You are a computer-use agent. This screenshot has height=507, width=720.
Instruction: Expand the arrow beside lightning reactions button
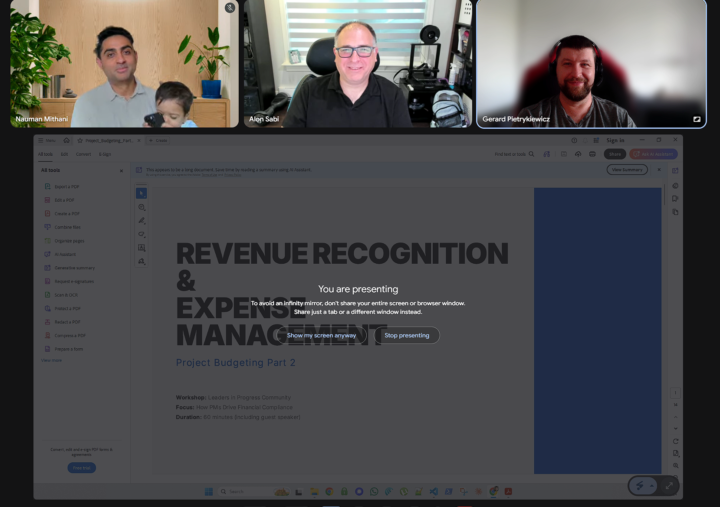pyautogui.click(x=651, y=486)
